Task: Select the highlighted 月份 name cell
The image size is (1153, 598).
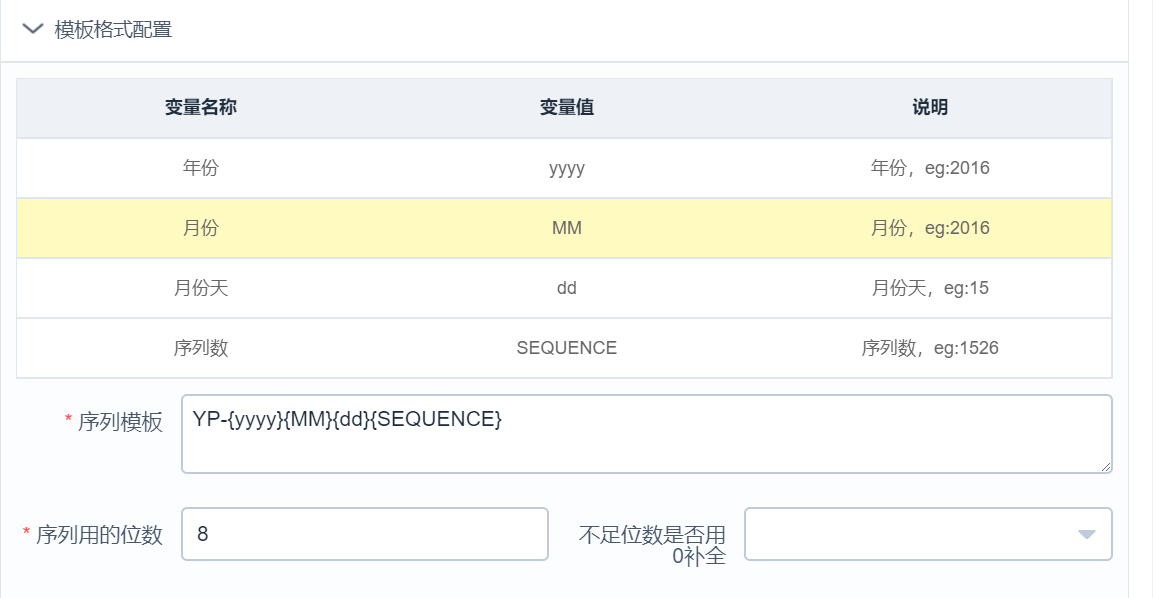Action: 200,228
